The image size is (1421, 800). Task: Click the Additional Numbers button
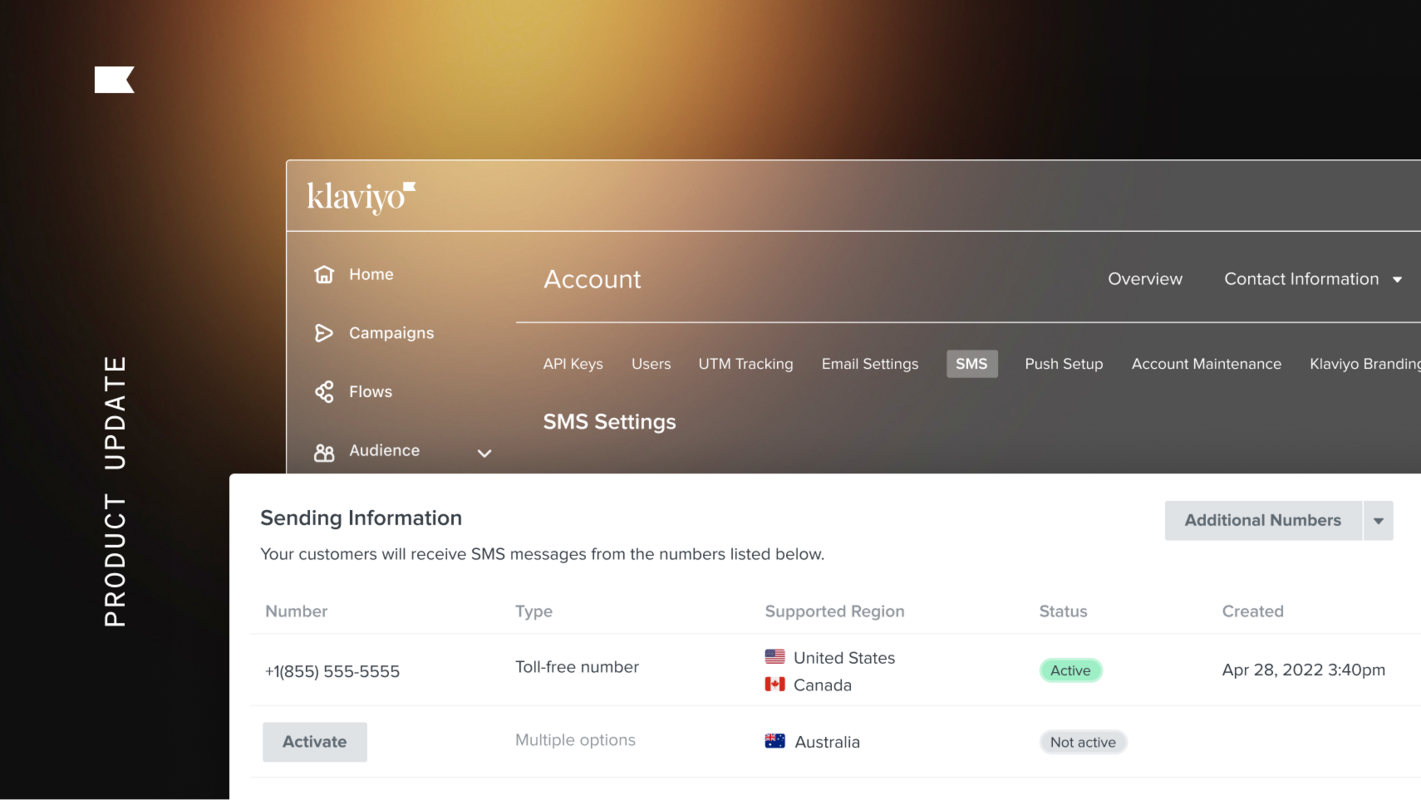(x=1262, y=521)
